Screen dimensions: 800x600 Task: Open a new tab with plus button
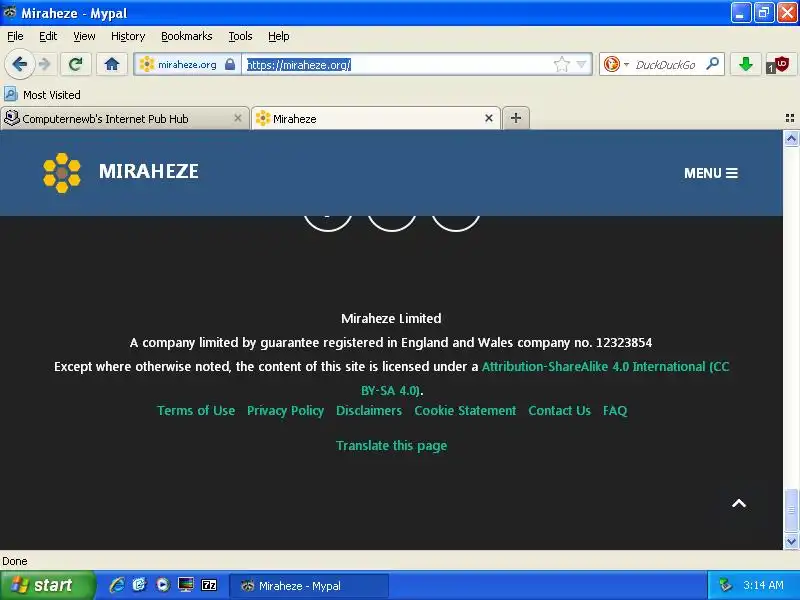pyautogui.click(x=516, y=118)
